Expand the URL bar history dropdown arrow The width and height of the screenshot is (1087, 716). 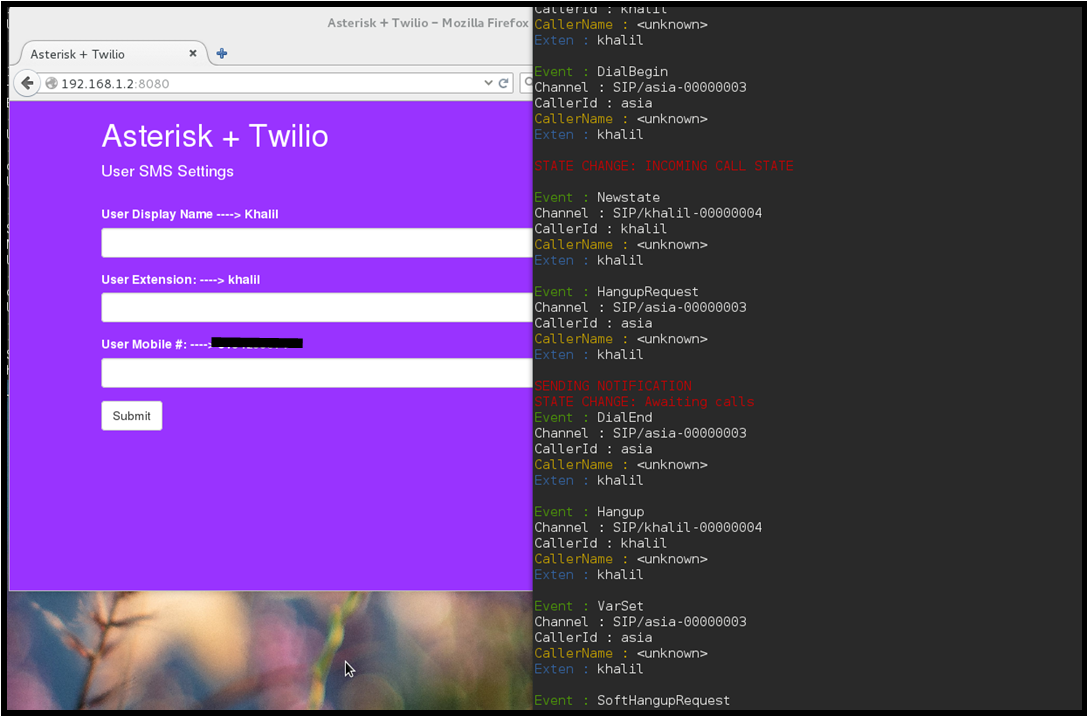(x=489, y=83)
